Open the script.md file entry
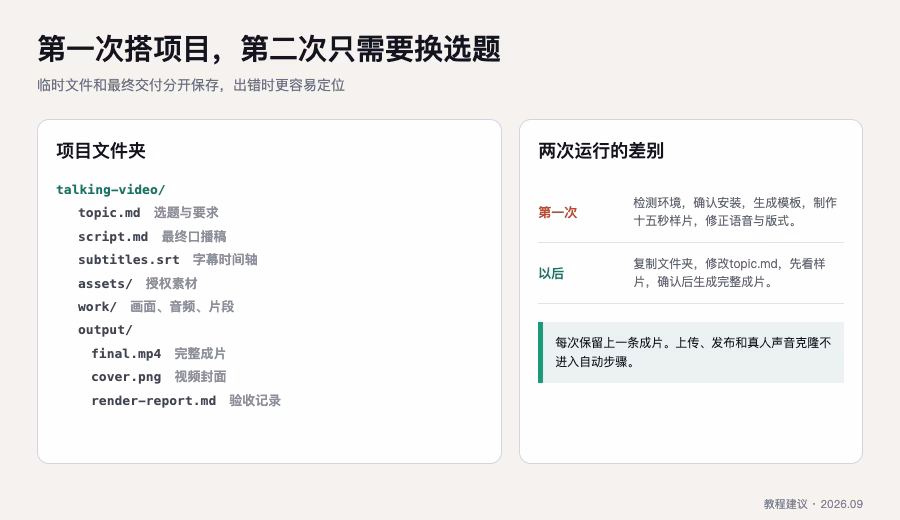The width and height of the screenshot is (900, 520). pyautogui.click(x=113, y=236)
